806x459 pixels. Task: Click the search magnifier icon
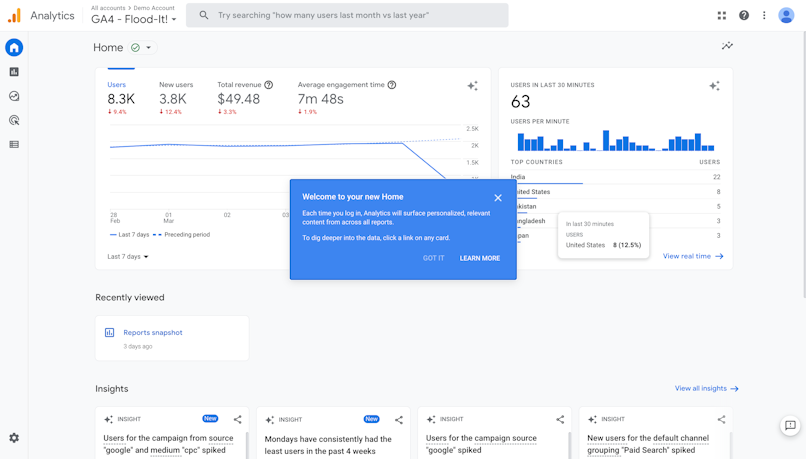tap(204, 15)
